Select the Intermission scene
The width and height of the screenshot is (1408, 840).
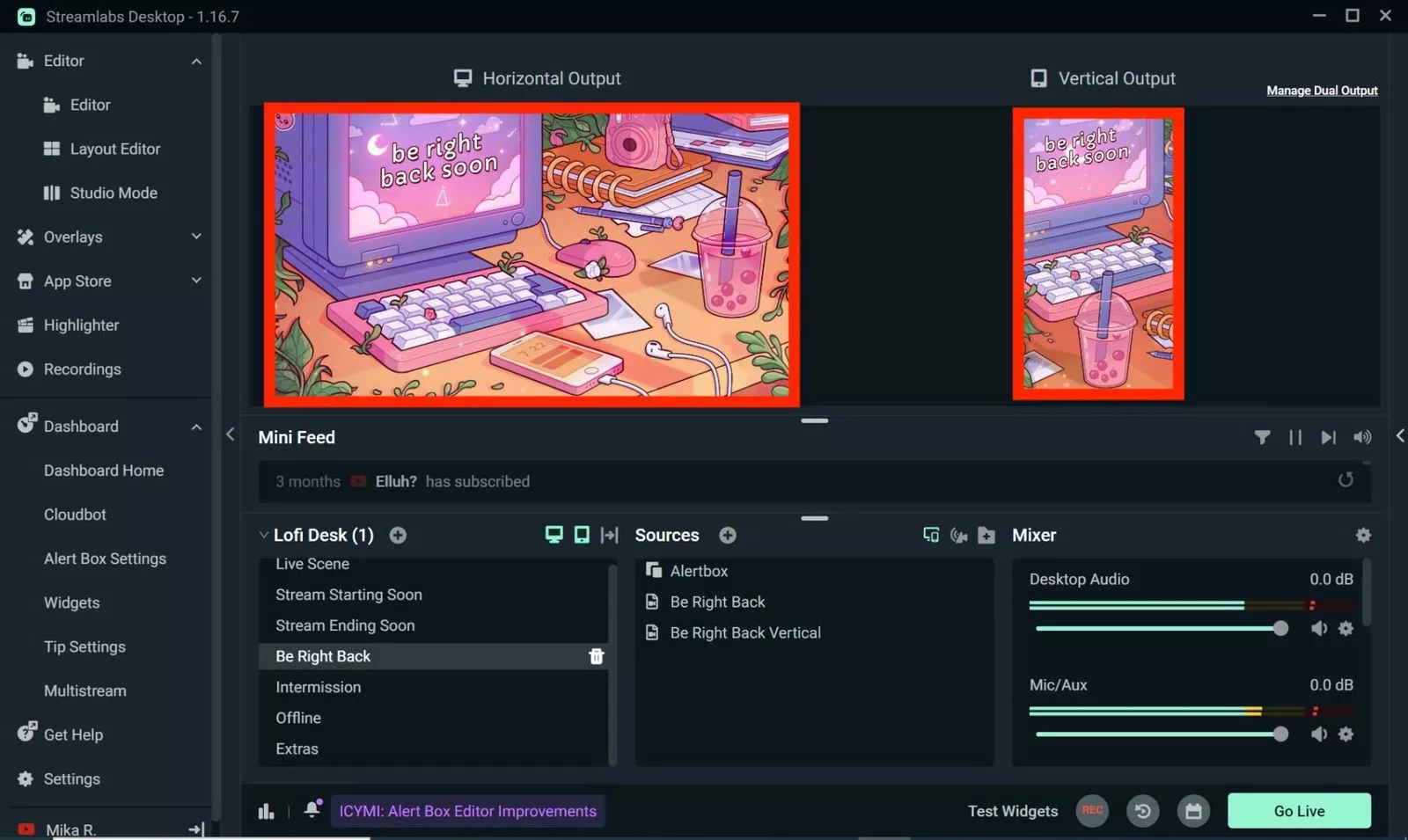[x=319, y=687]
